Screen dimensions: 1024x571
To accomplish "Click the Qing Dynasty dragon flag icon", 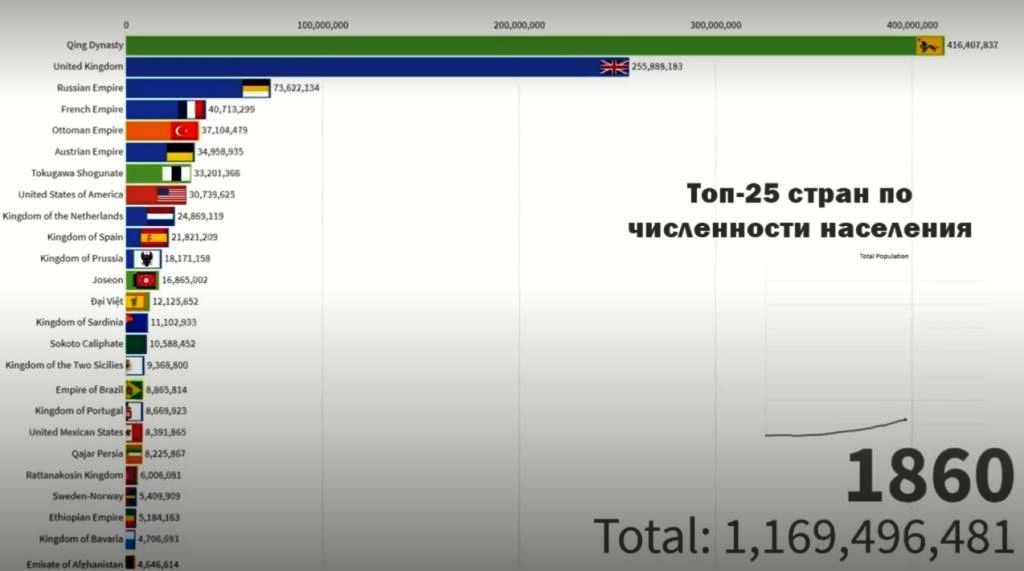I will click(929, 46).
